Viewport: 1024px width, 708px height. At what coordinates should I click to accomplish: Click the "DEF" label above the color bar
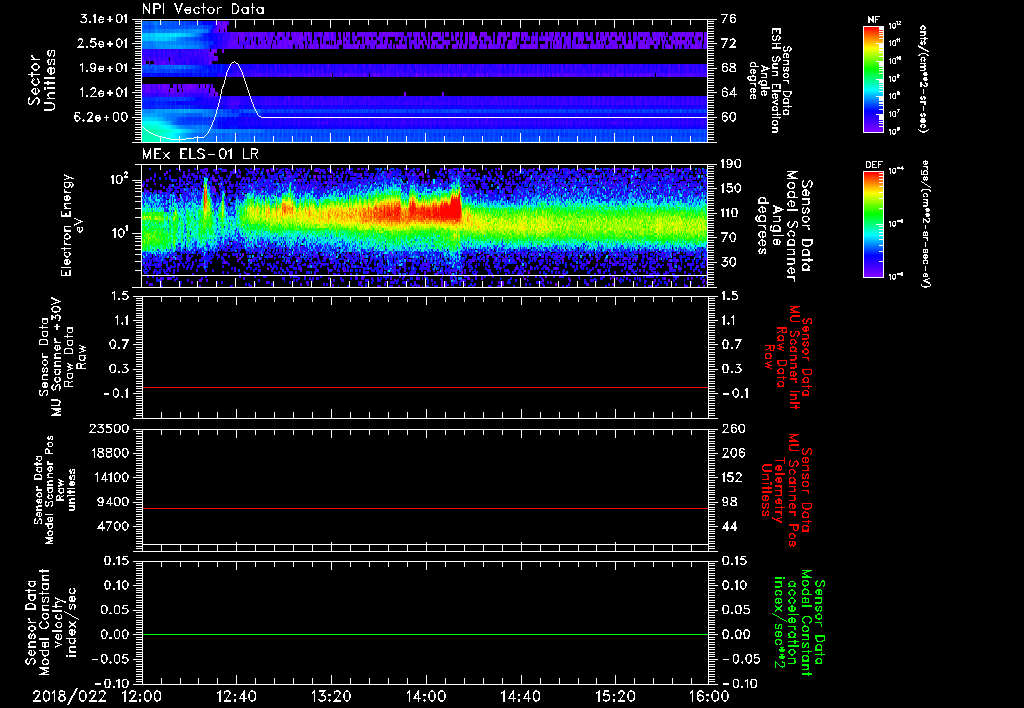tap(873, 165)
